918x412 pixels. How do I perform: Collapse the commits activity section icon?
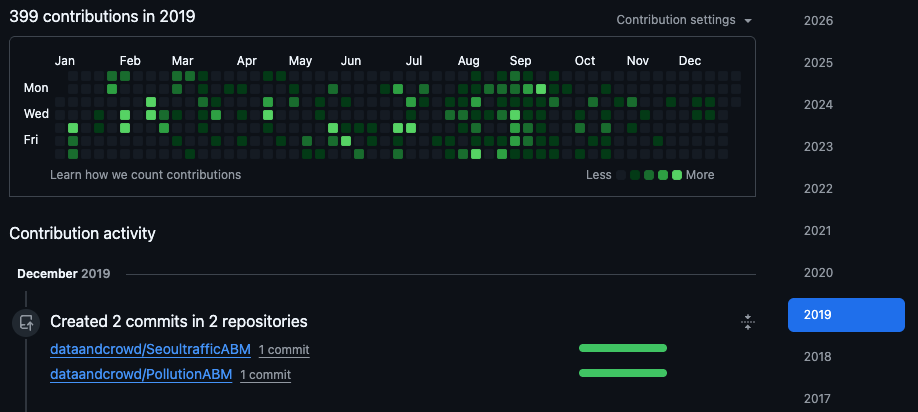[x=747, y=322]
